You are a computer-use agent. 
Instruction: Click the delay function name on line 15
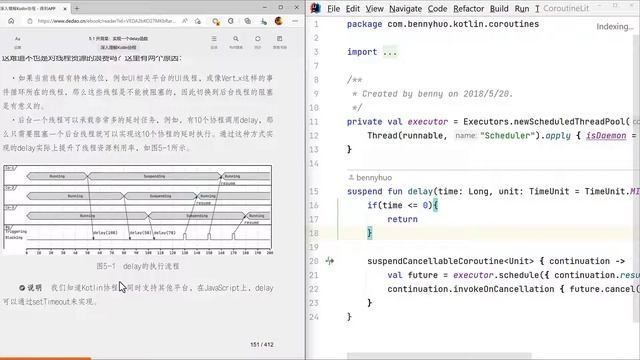[x=420, y=191]
